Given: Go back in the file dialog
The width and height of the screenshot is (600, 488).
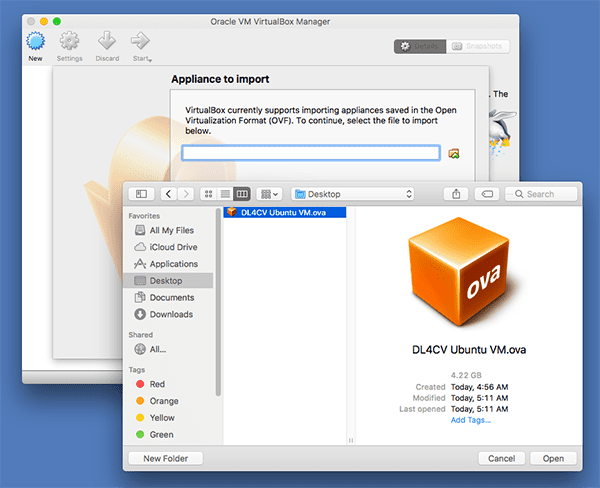Looking at the screenshot, I should [x=169, y=194].
